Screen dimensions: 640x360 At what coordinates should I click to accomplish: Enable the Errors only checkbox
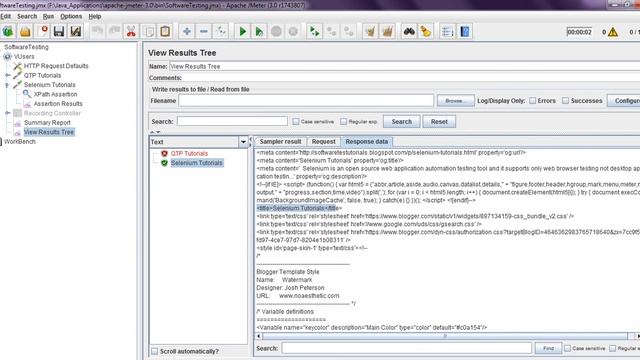click(x=533, y=100)
